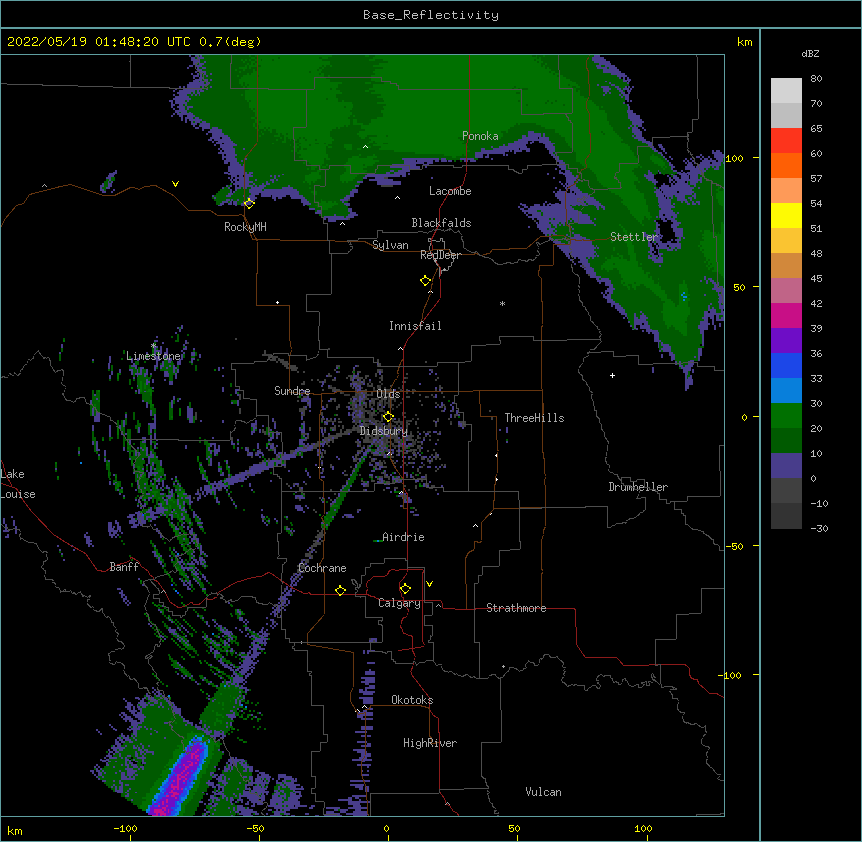Click the Lacombe city label
The height and width of the screenshot is (842, 862).
pos(450,191)
